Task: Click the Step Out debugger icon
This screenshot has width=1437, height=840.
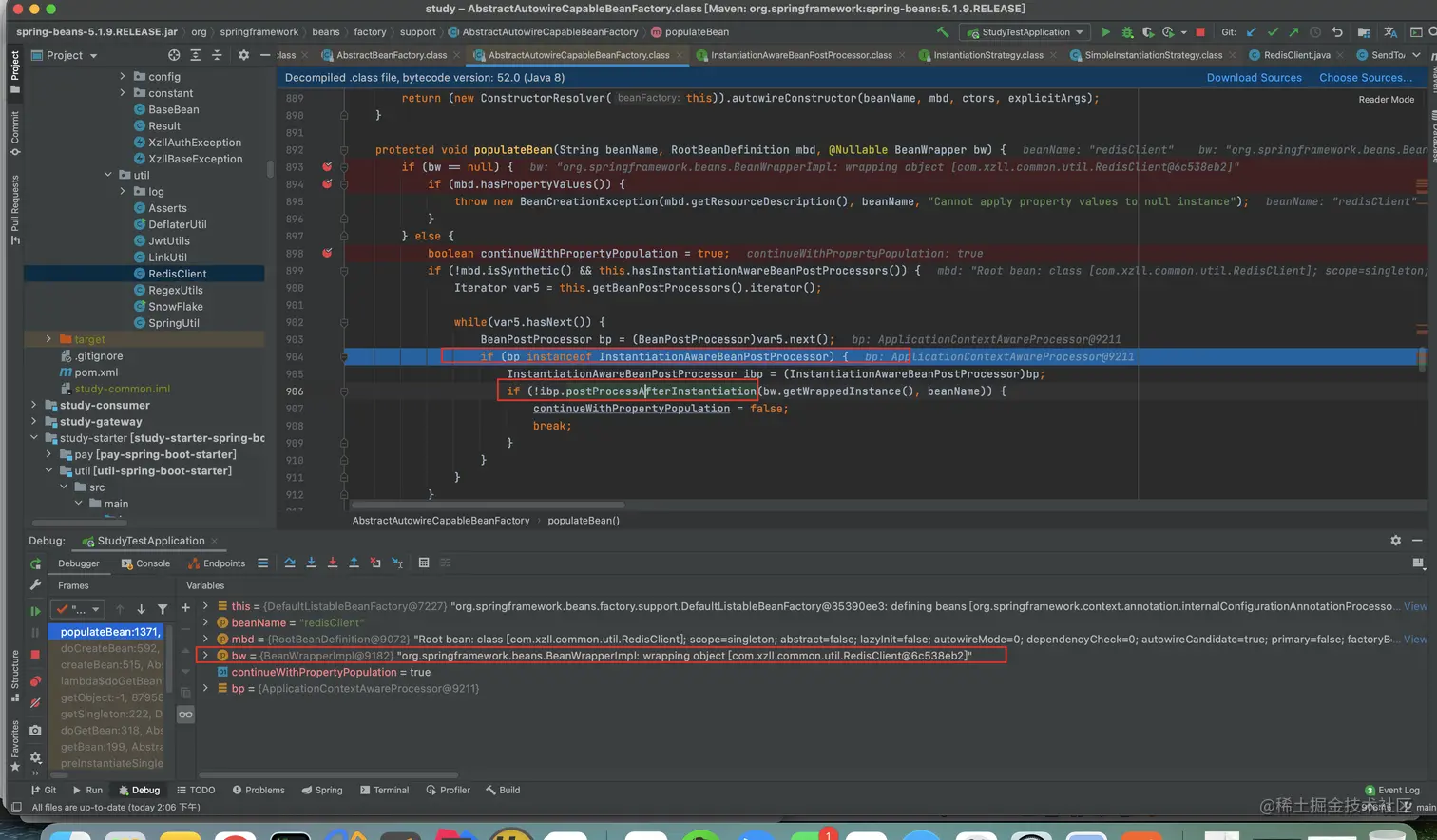Action: tap(354, 563)
